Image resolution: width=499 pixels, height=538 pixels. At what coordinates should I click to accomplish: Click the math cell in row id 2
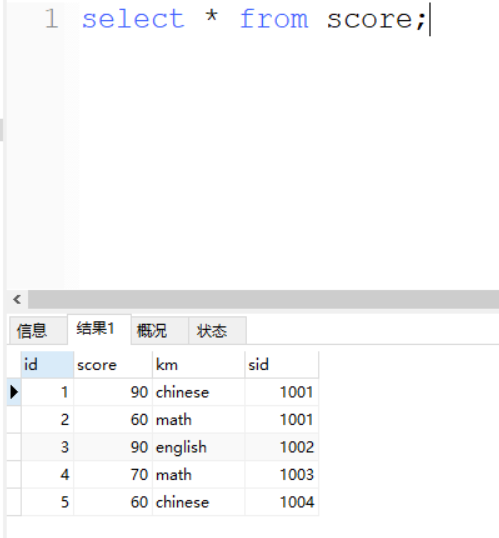[x=198, y=420]
